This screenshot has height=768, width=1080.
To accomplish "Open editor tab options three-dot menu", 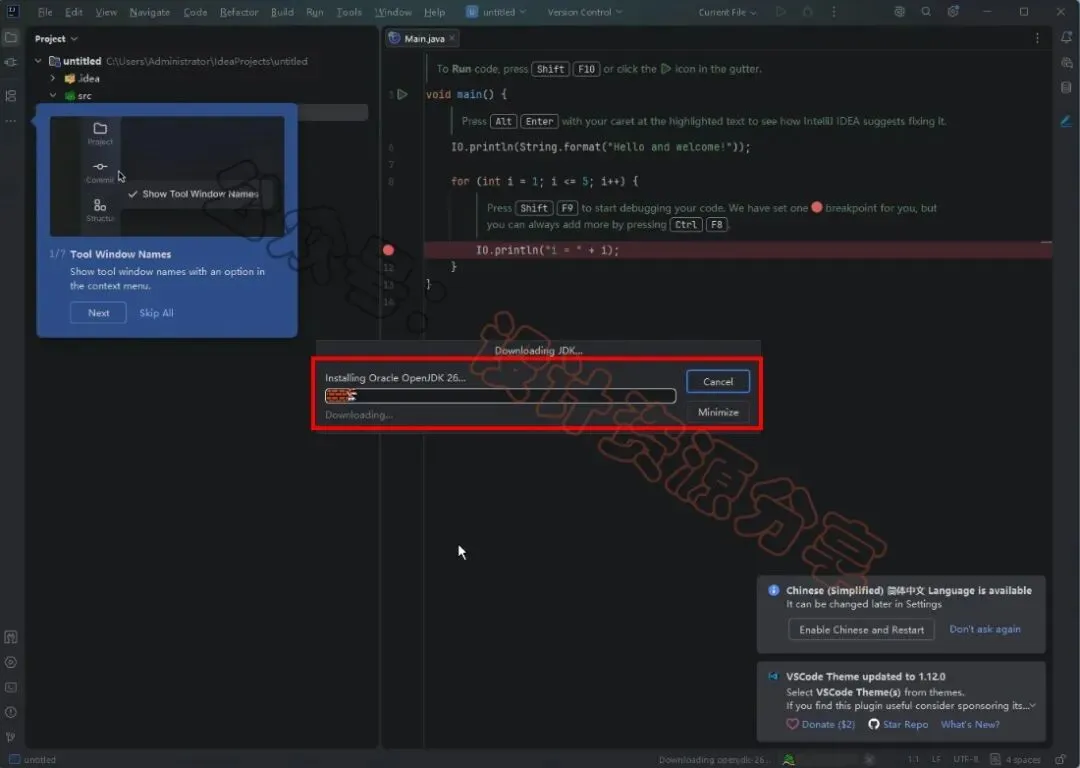I will click(x=1037, y=39).
